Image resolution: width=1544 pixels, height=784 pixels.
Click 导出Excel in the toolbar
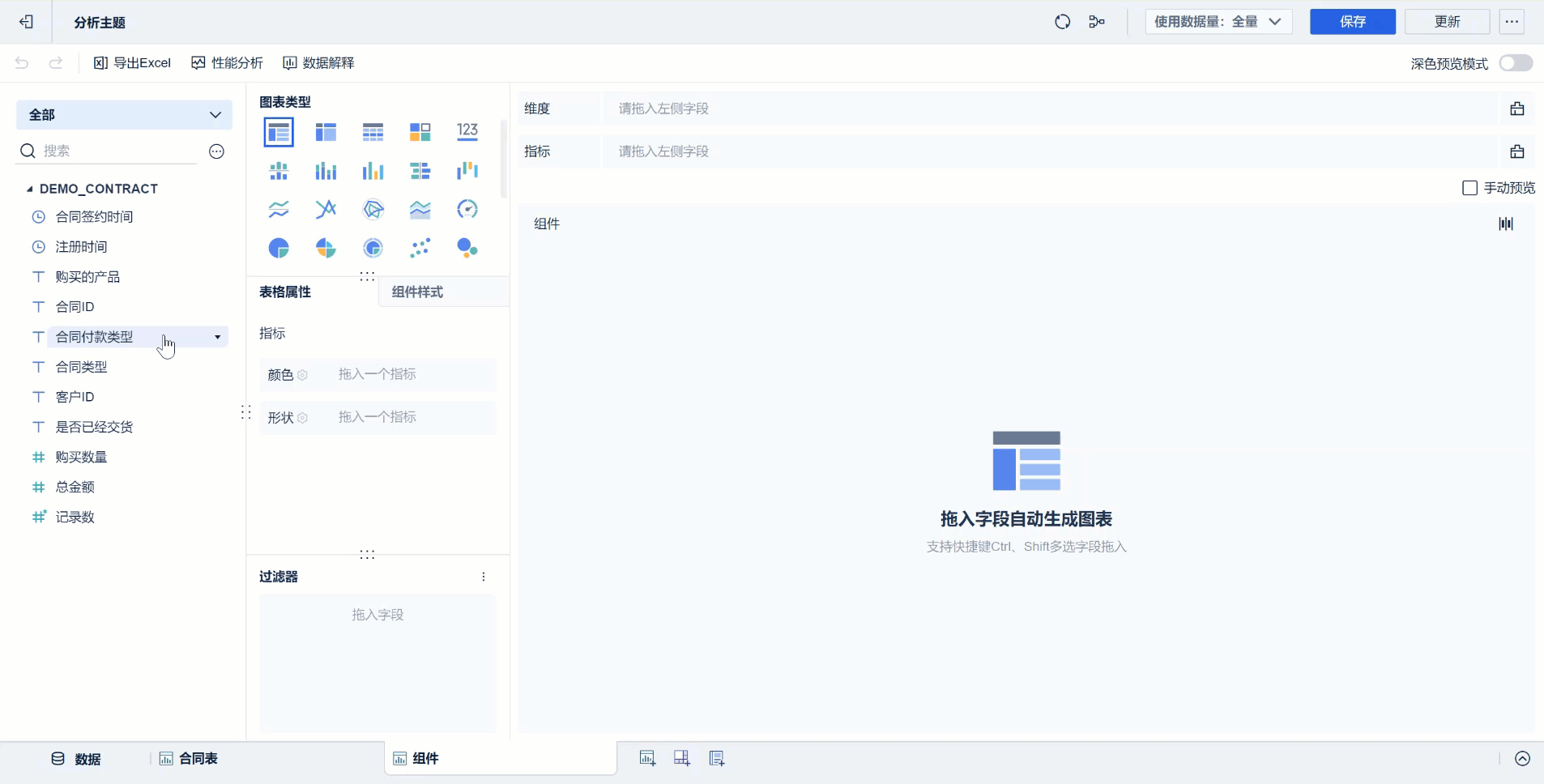click(x=133, y=63)
